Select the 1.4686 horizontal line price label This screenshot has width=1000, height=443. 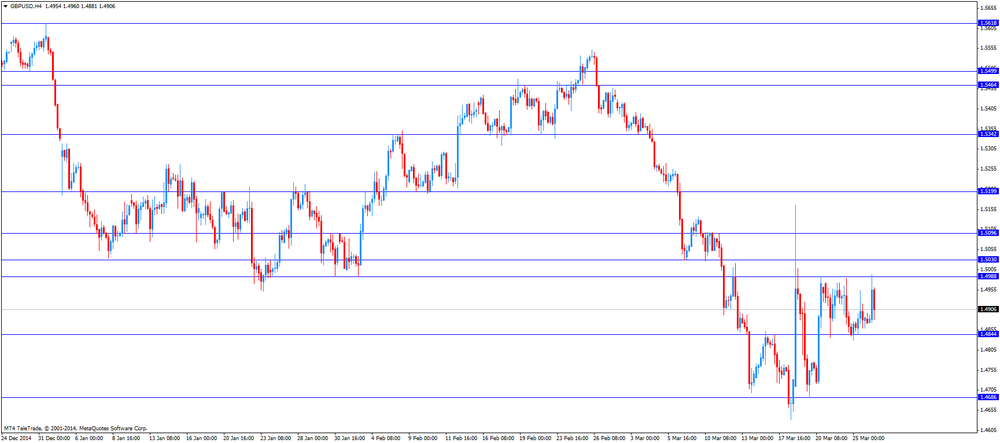pos(987,397)
